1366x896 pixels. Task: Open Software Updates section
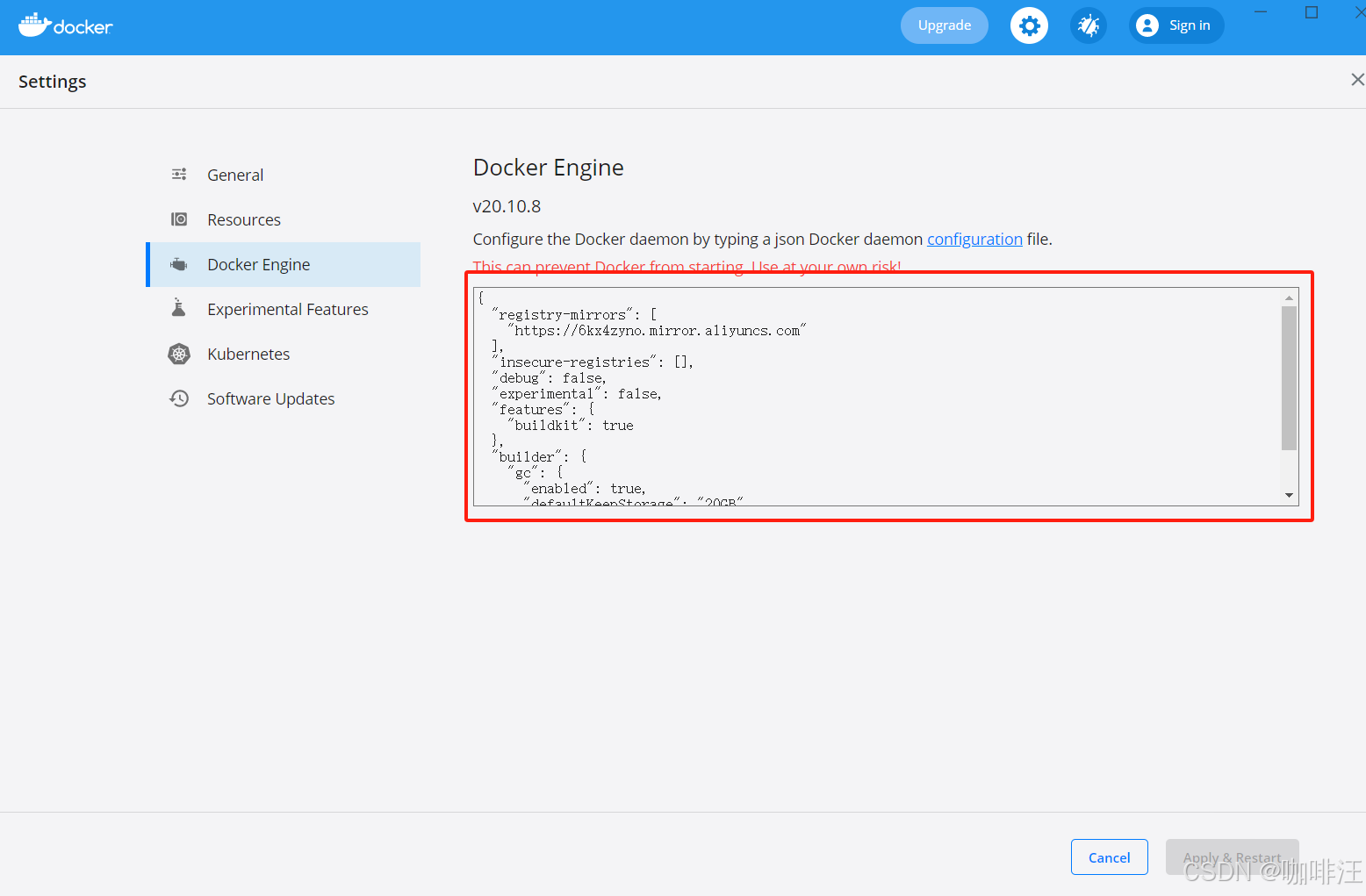(284, 398)
